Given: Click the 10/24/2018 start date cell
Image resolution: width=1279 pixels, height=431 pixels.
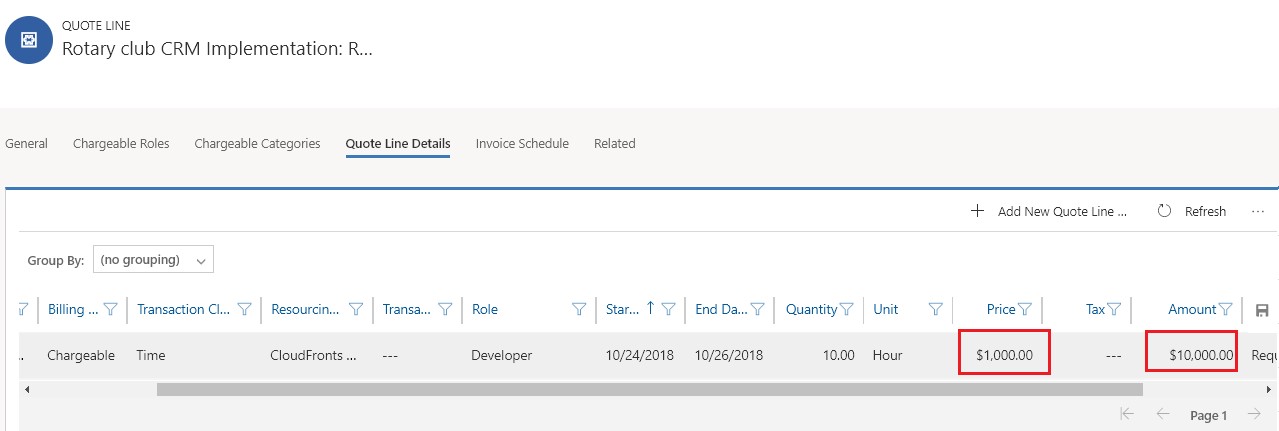Looking at the screenshot, I should 638,355.
